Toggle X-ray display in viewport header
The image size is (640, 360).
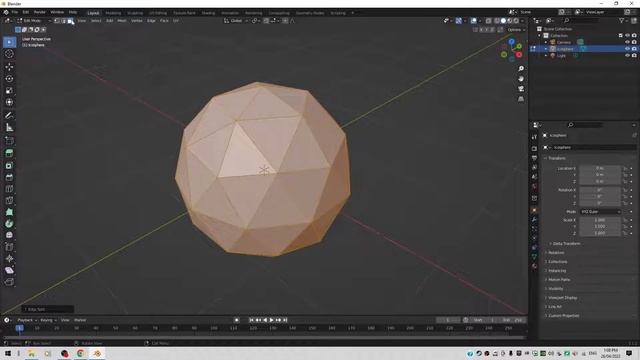click(489, 20)
